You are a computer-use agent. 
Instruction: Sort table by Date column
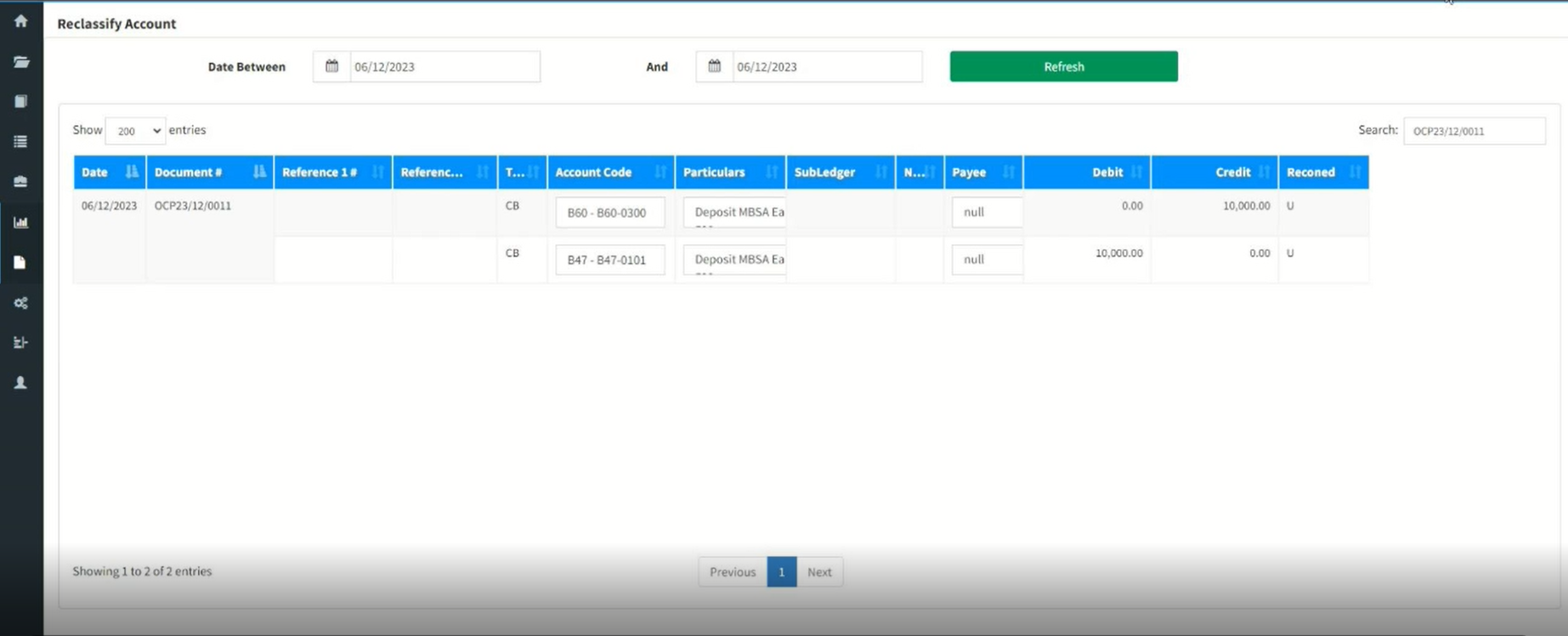[109, 173]
